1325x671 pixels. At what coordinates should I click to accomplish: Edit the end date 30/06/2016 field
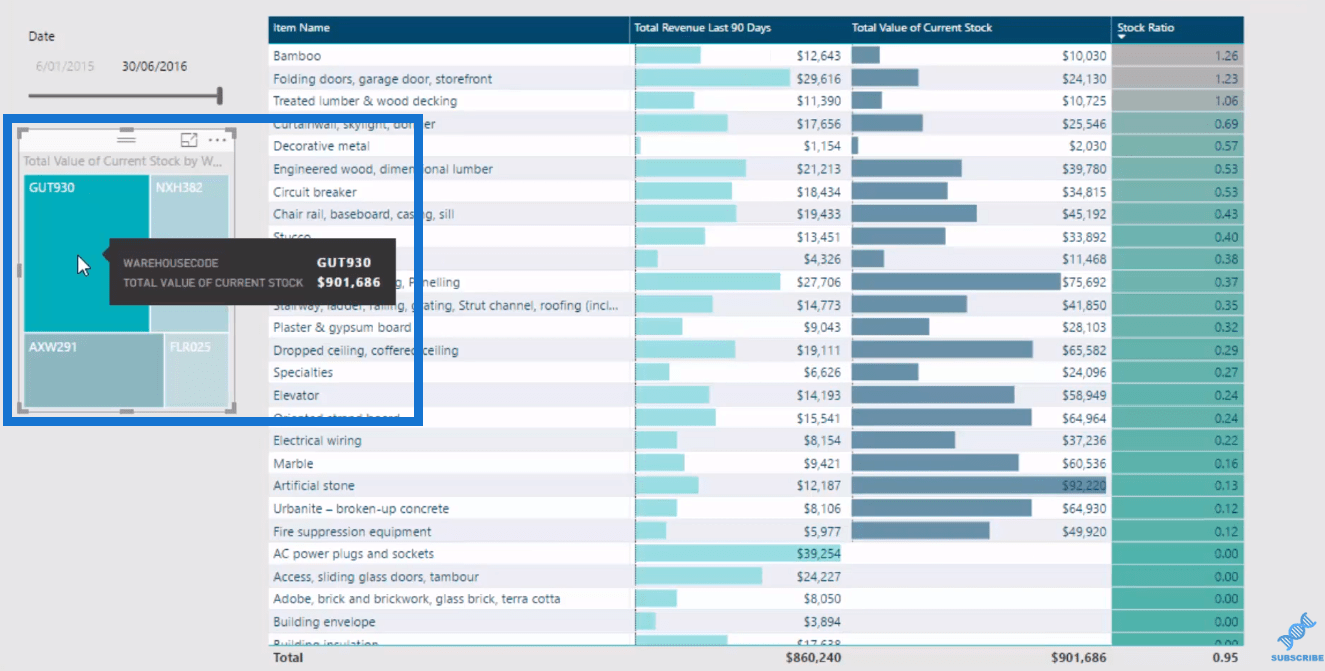coord(155,67)
